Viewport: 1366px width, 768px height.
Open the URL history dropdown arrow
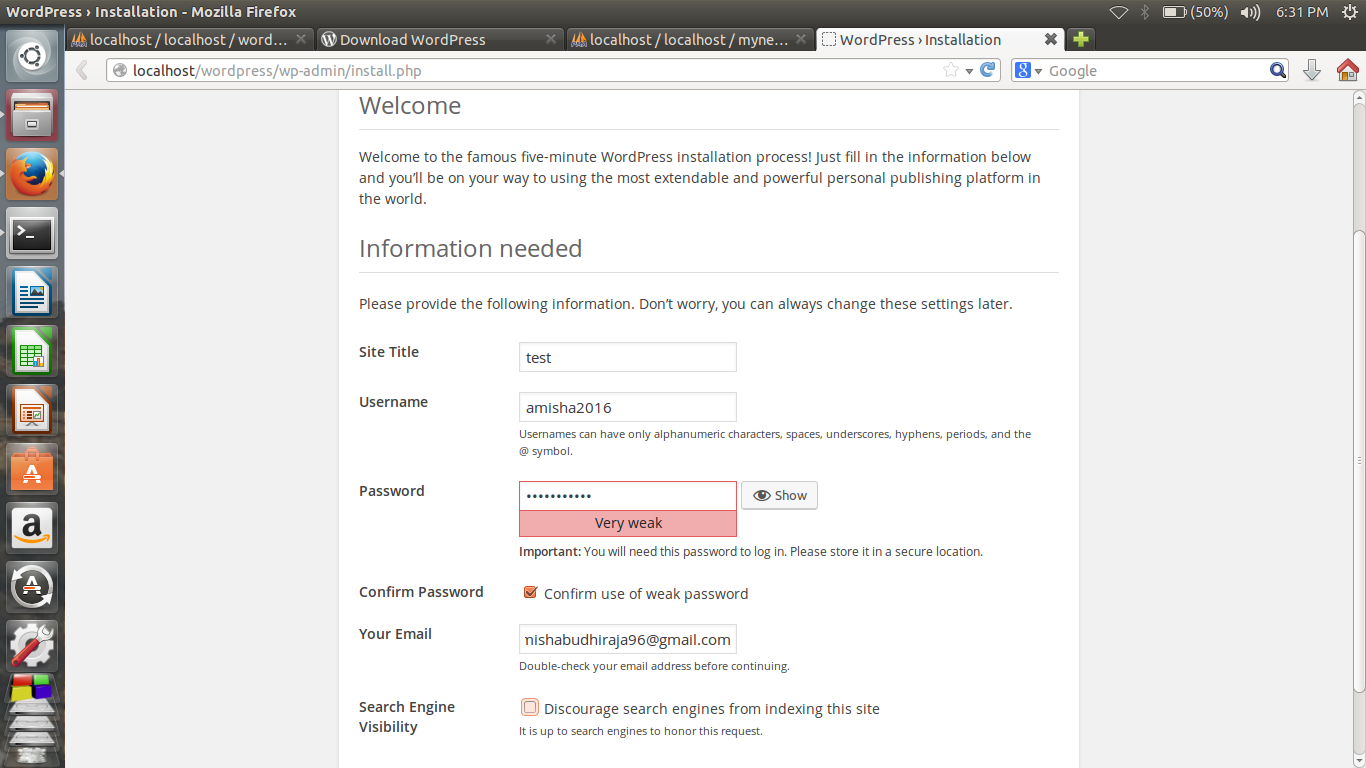pyautogui.click(x=969, y=71)
